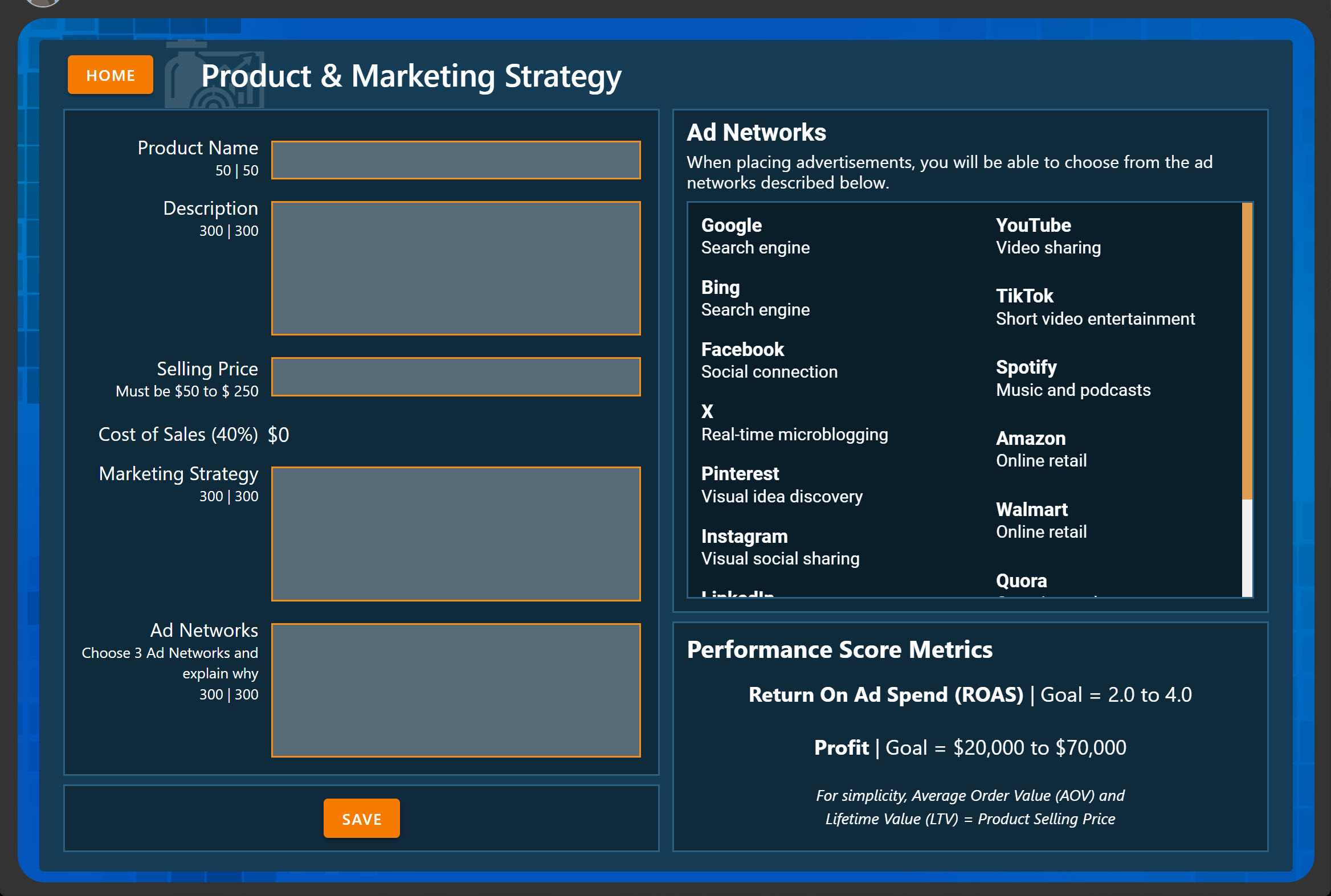Click the 'Real-time microblogging' description
Viewport: 1331px width, 896px height.
tap(794, 434)
